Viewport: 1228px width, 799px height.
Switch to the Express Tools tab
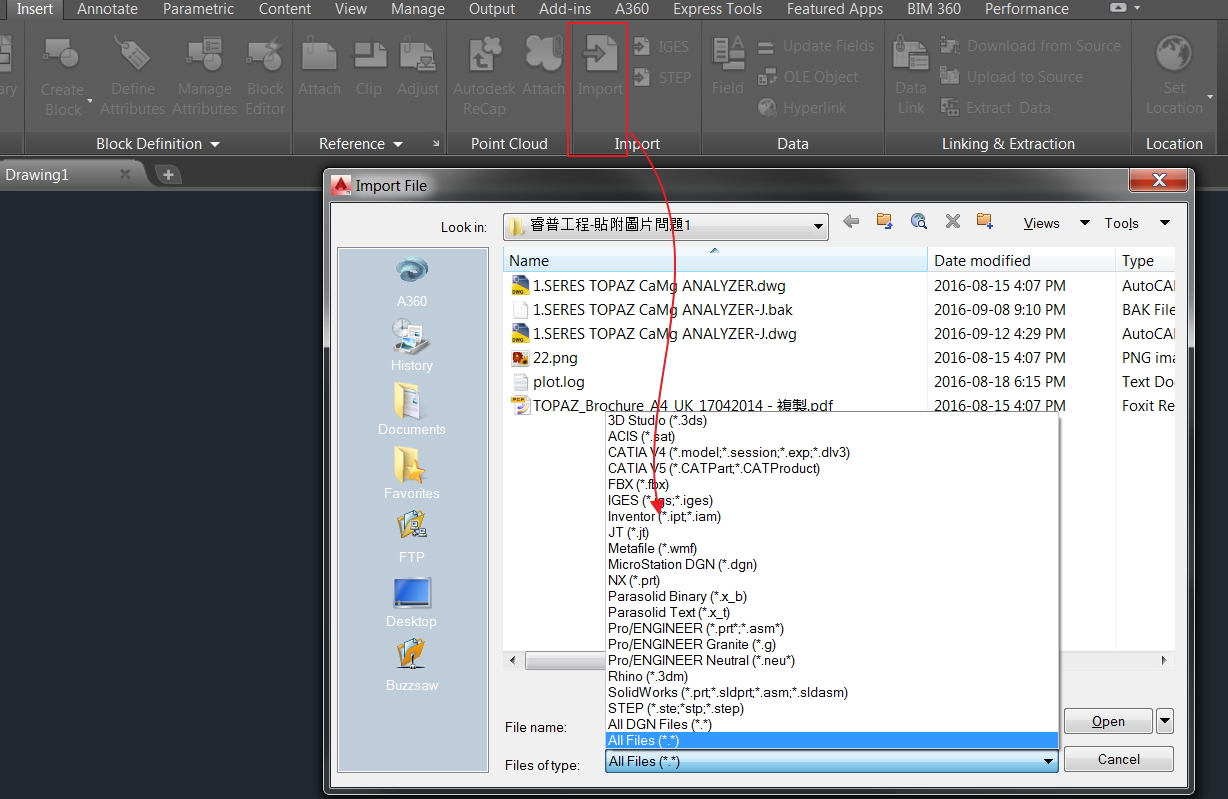click(717, 9)
